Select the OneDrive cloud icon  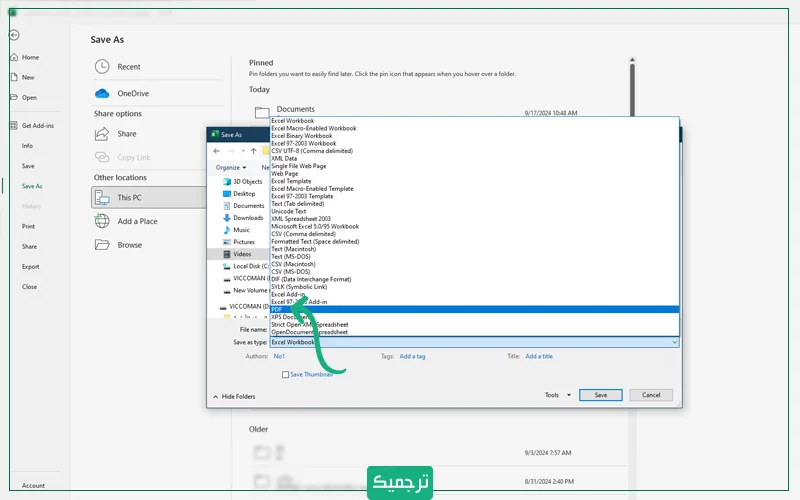pyautogui.click(x=102, y=93)
